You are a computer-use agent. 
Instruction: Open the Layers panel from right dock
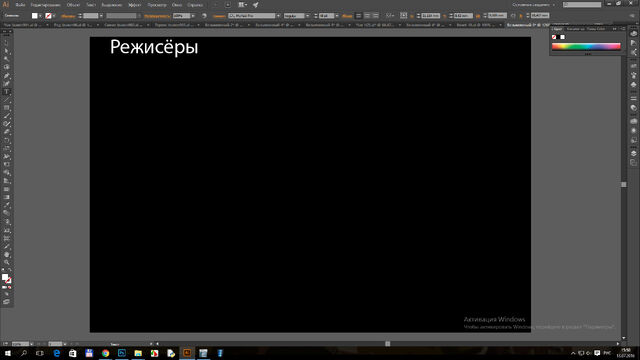tap(633, 153)
